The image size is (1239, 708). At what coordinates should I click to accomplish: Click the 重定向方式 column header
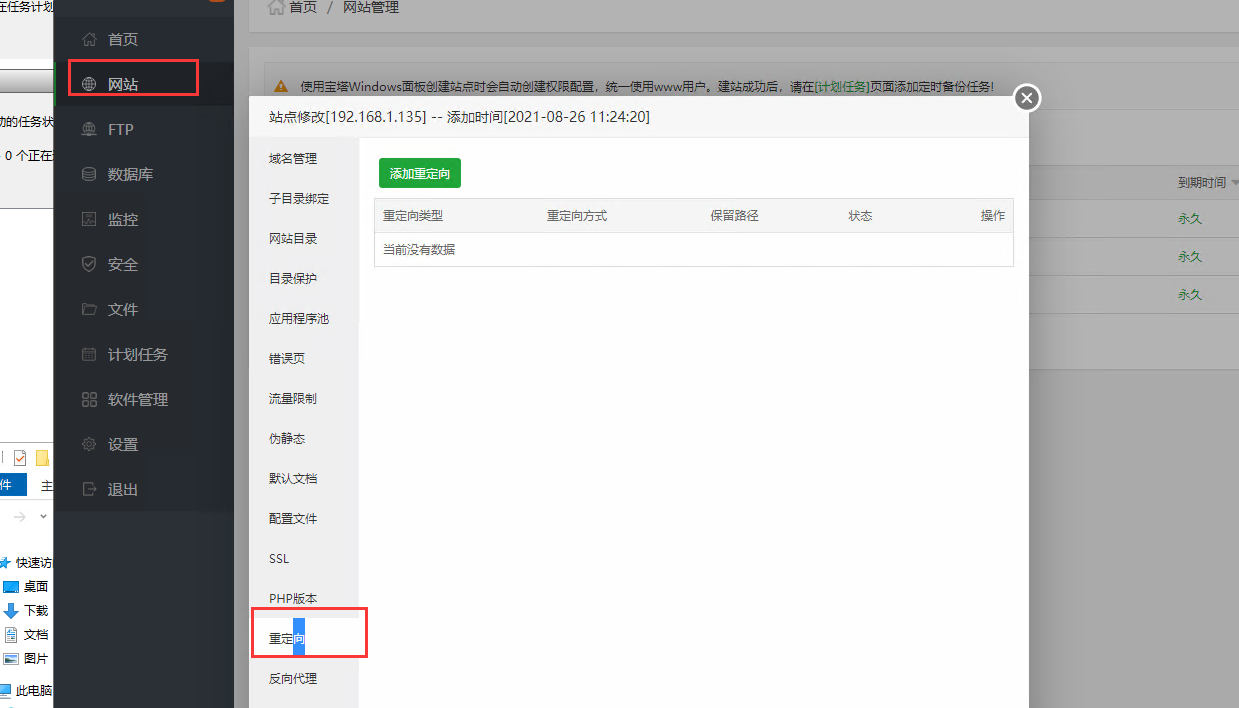click(x=577, y=216)
